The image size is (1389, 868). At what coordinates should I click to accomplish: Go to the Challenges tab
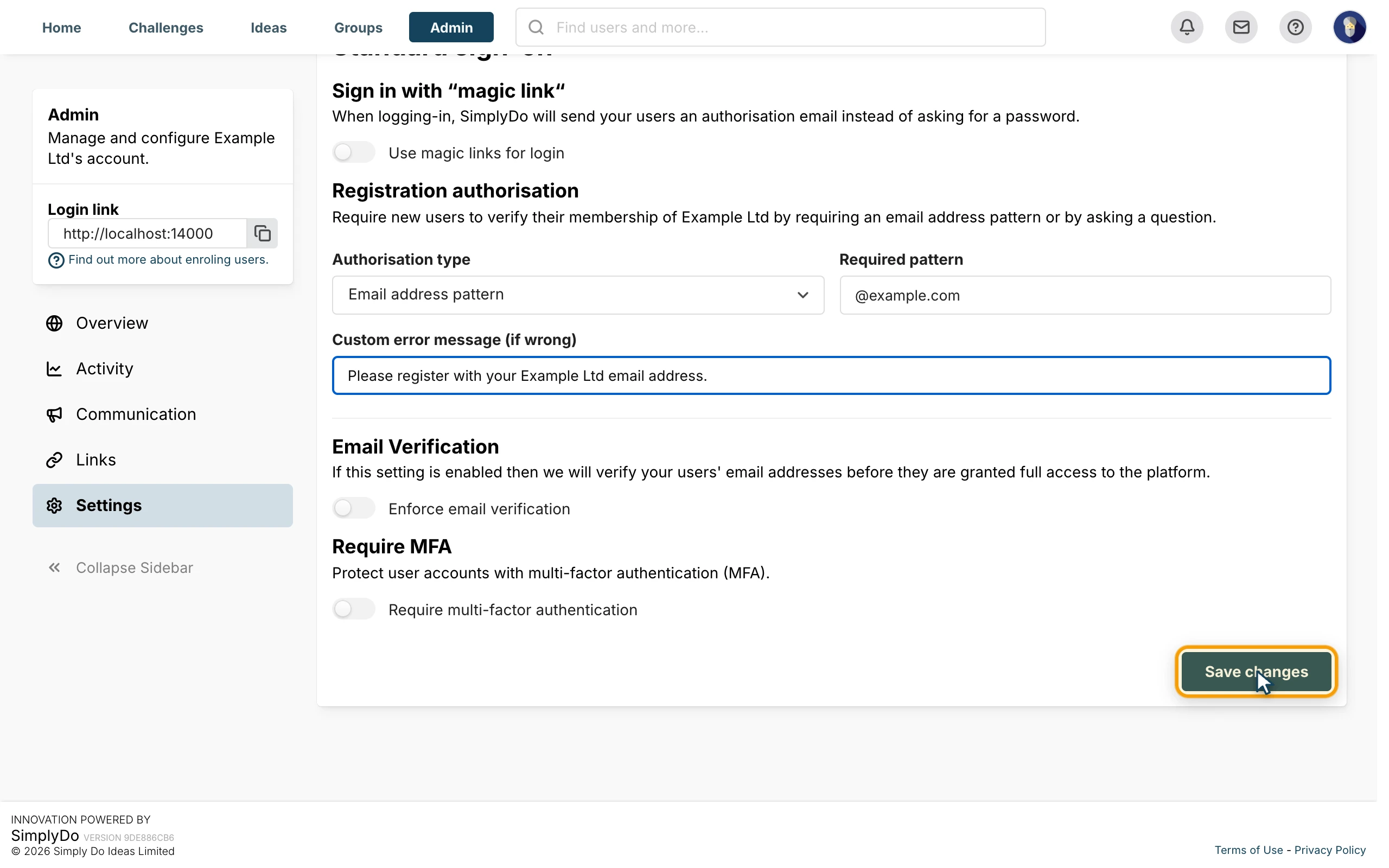[166, 27]
